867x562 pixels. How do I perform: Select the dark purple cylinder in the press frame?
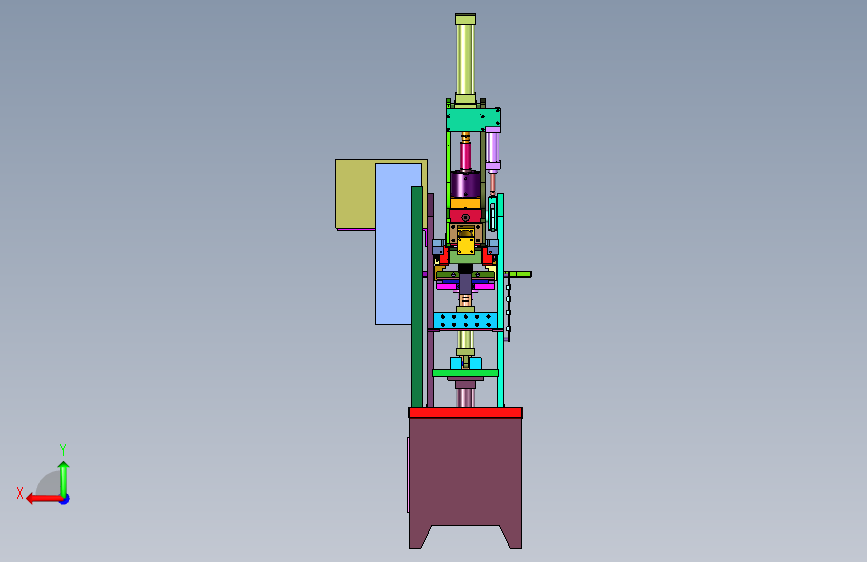click(x=465, y=185)
